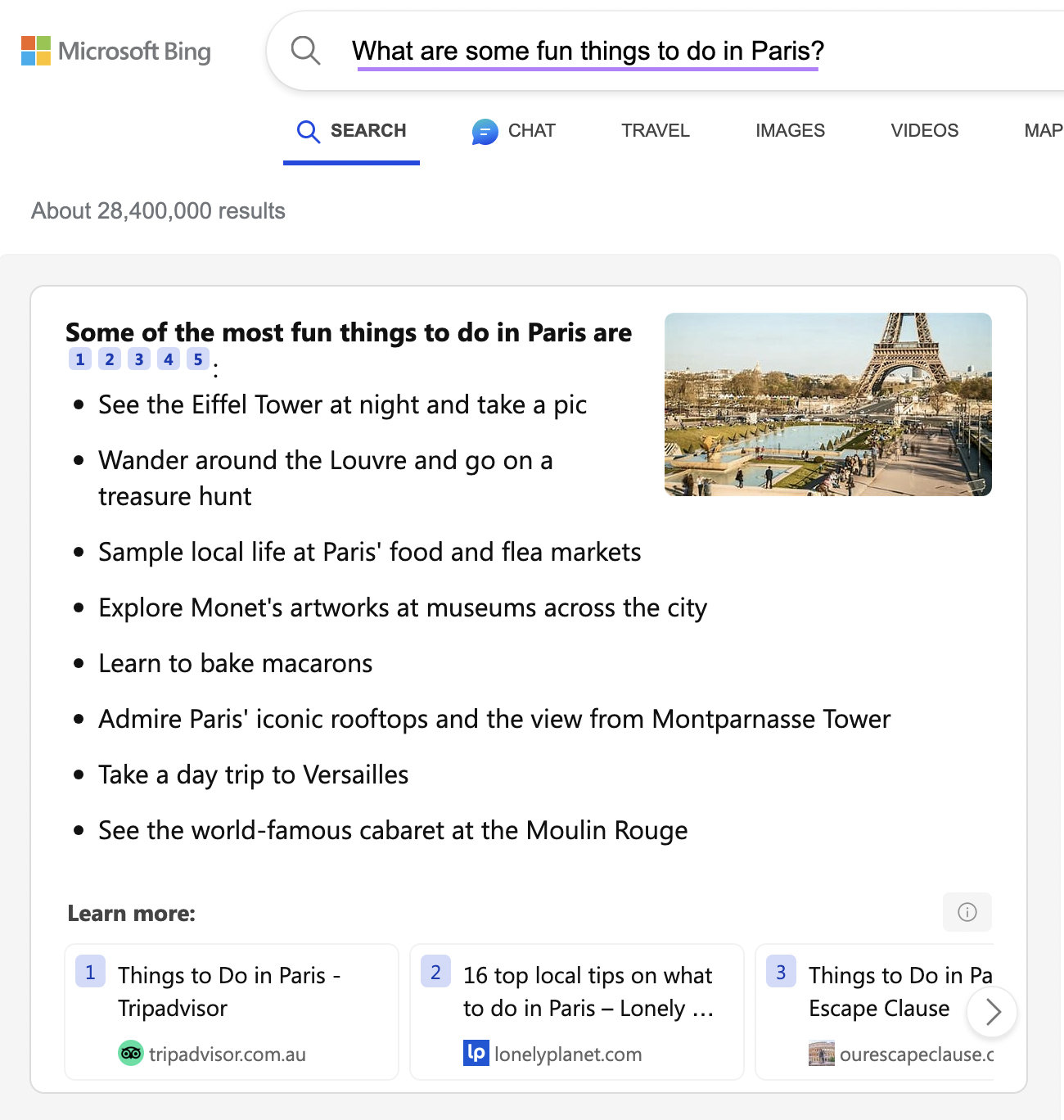
Task: Click 'Wander around the Louvre' bullet
Action: (326, 478)
